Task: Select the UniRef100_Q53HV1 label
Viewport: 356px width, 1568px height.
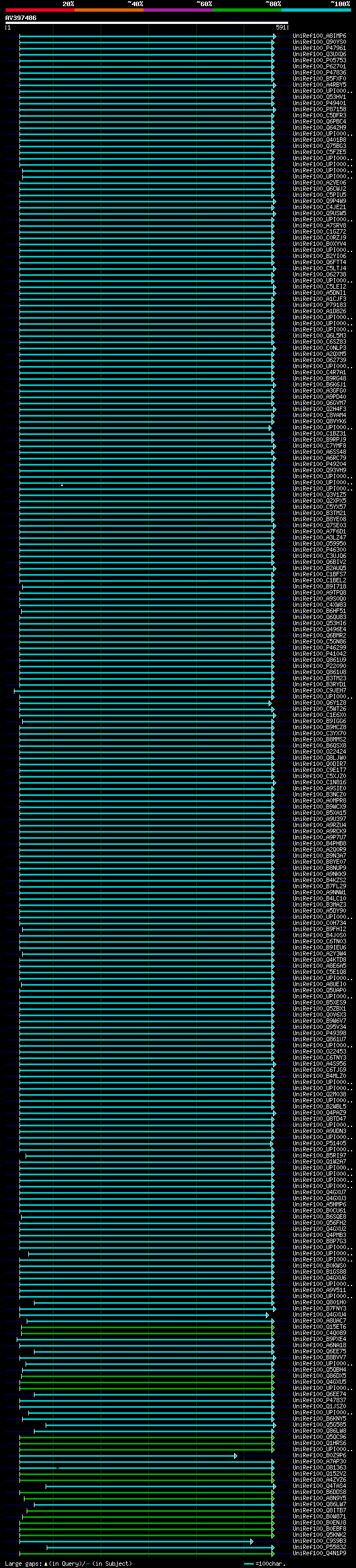Action: click(x=319, y=97)
